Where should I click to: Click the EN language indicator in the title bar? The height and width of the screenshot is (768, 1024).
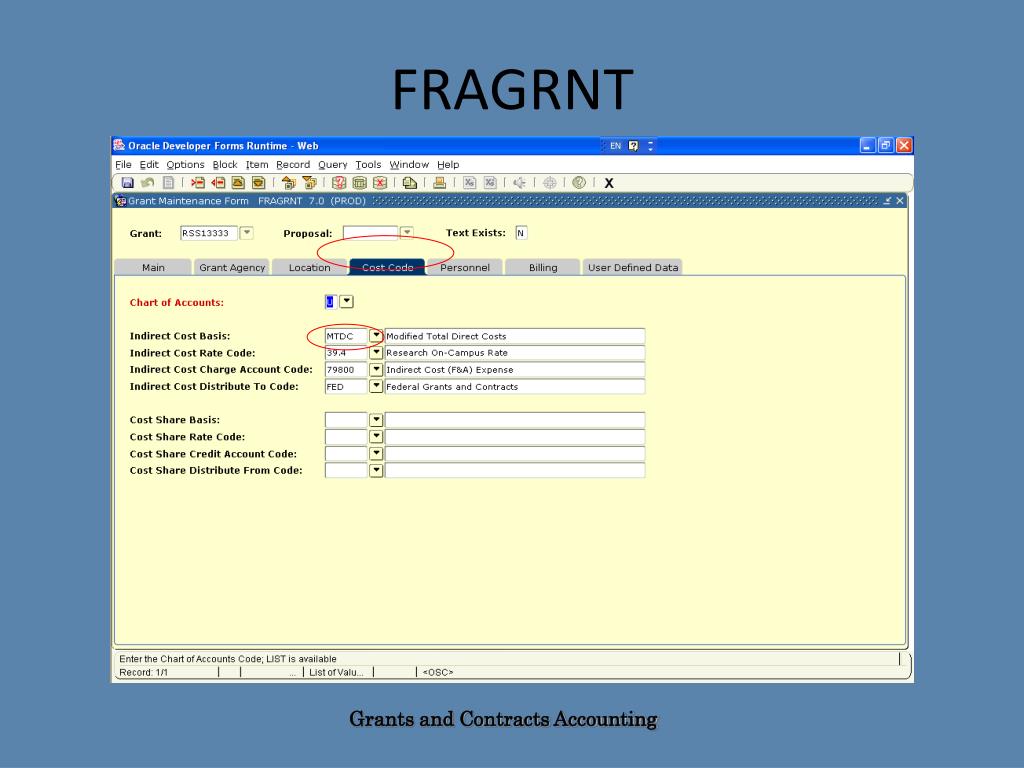[x=615, y=146]
